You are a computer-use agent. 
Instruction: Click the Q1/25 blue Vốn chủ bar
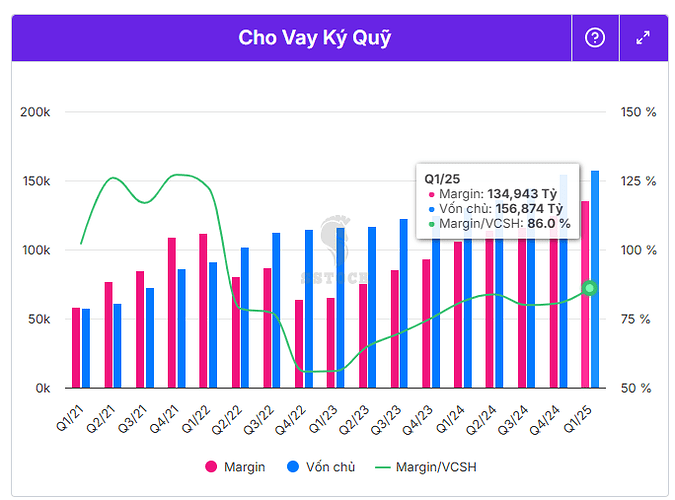[595, 280]
